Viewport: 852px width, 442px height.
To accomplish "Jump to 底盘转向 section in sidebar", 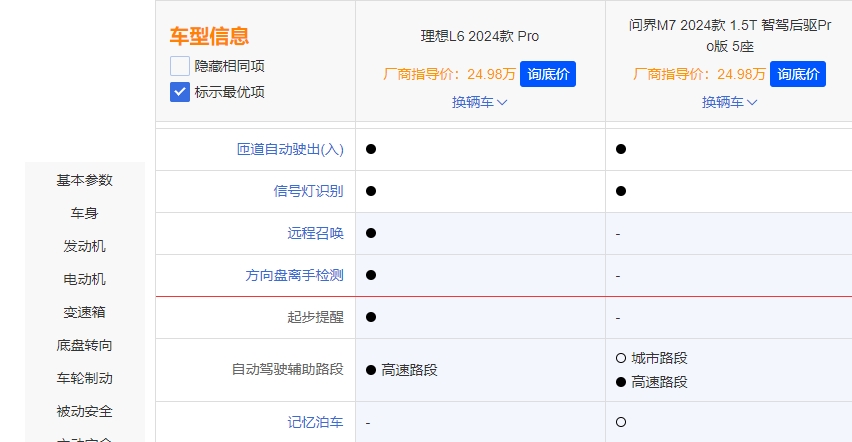I will (84, 345).
